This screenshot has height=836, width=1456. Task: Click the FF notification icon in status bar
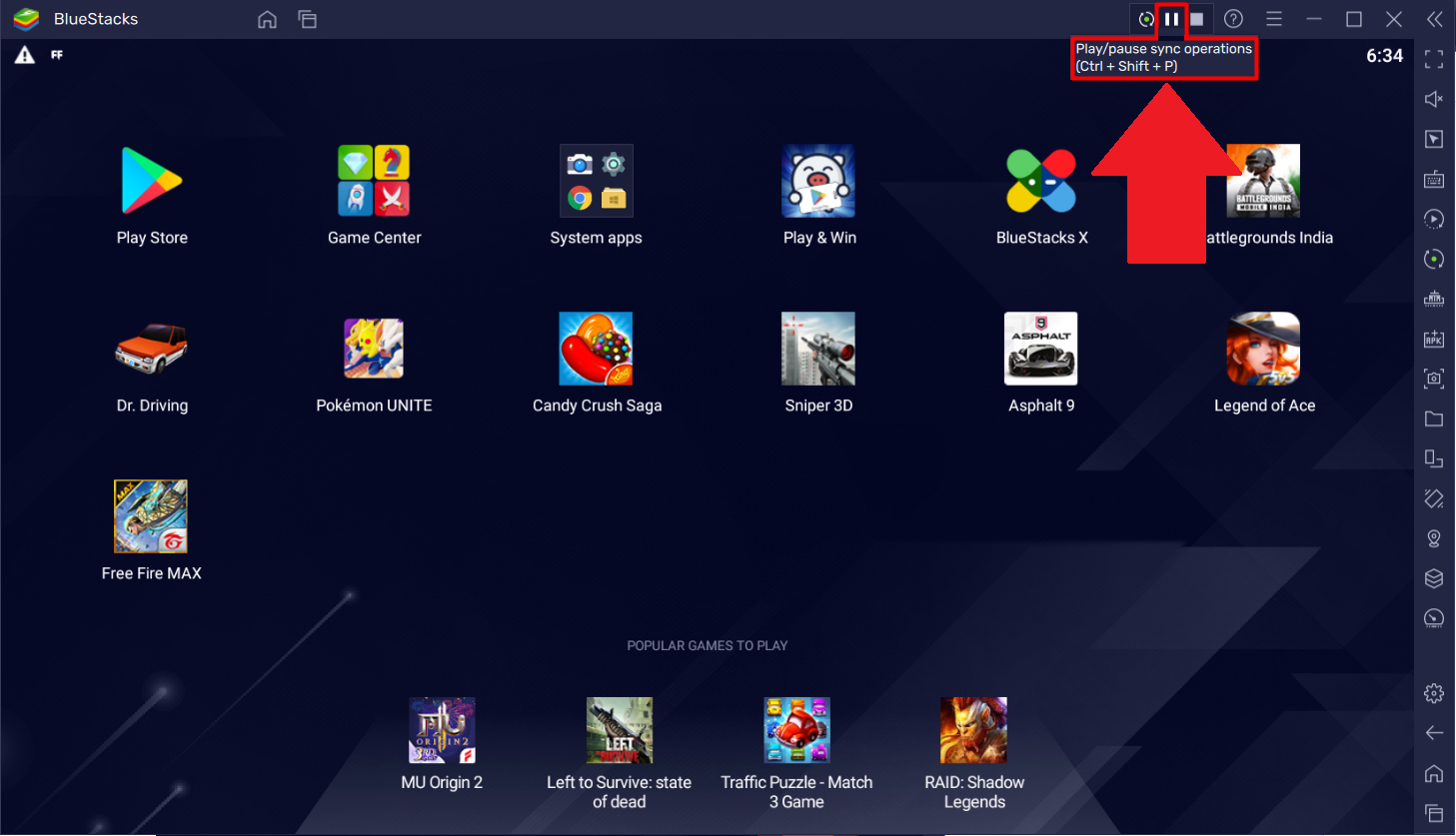point(57,55)
